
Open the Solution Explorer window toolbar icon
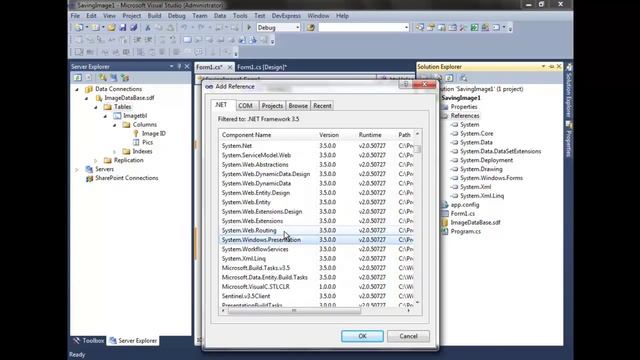coord(420,27)
